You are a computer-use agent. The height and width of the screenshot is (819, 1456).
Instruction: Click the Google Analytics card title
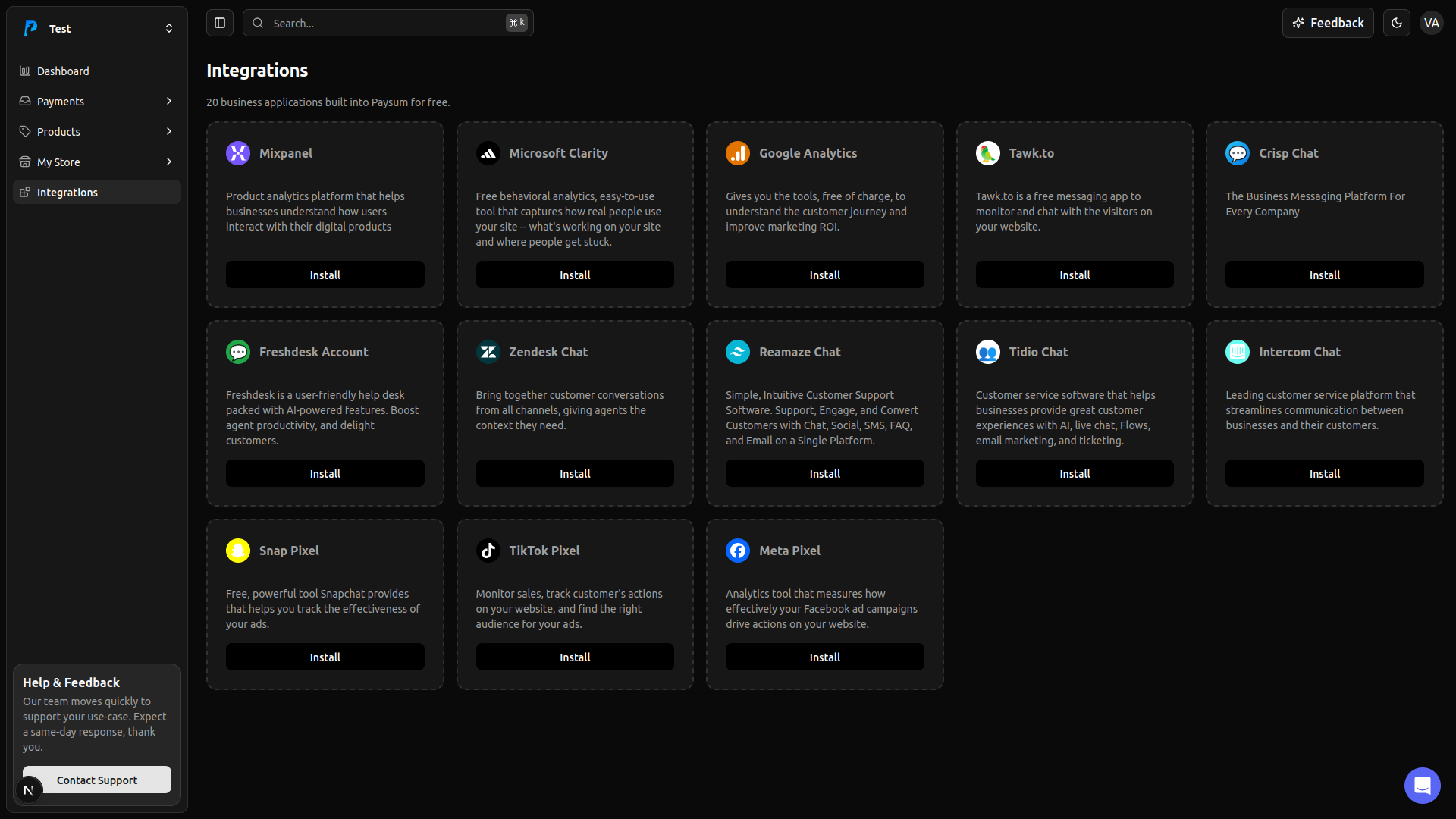pyautogui.click(x=808, y=153)
